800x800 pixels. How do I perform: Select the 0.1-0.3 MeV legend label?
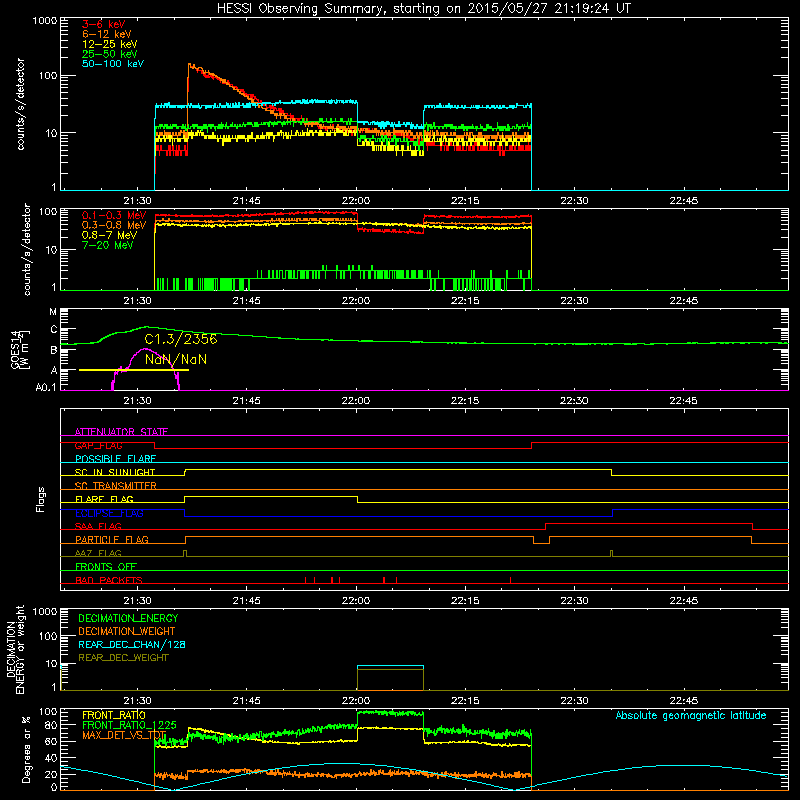[x=114, y=215]
